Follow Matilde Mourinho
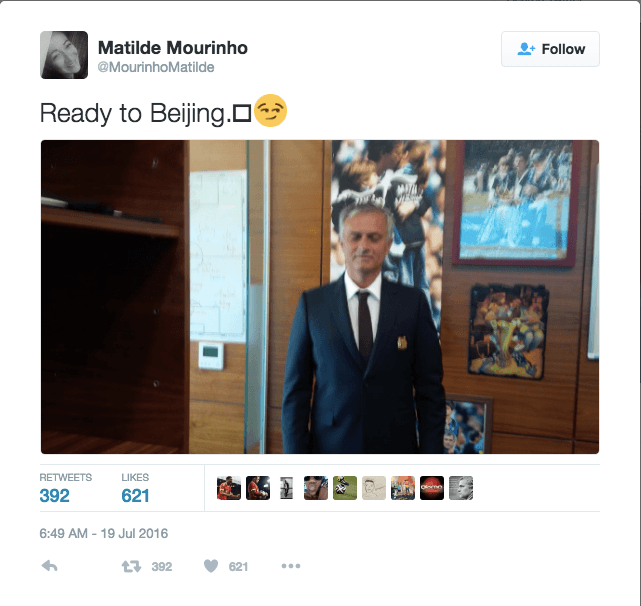641x606 pixels. pyautogui.click(x=550, y=49)
